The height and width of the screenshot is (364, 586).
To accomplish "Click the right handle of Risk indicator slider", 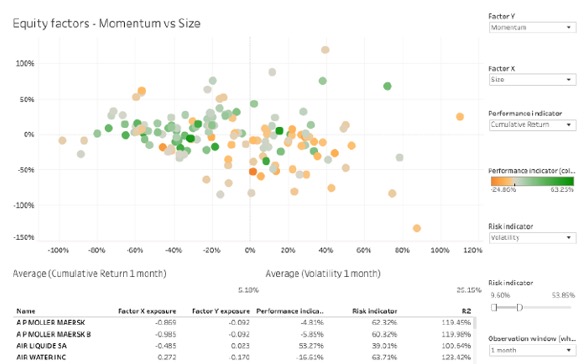I will (x=519, y=308).
